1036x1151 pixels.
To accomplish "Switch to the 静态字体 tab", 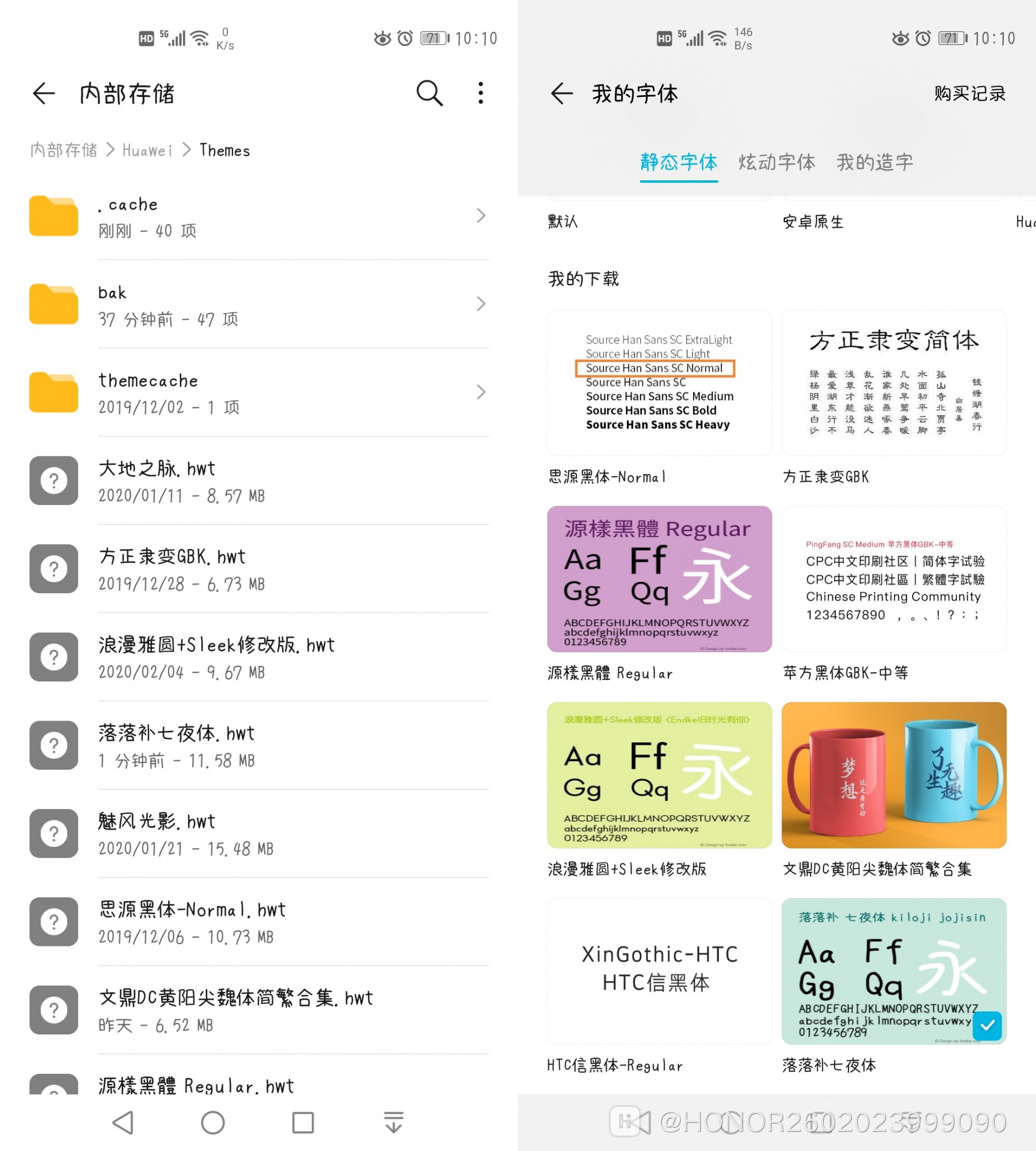I will coord(679,162).
